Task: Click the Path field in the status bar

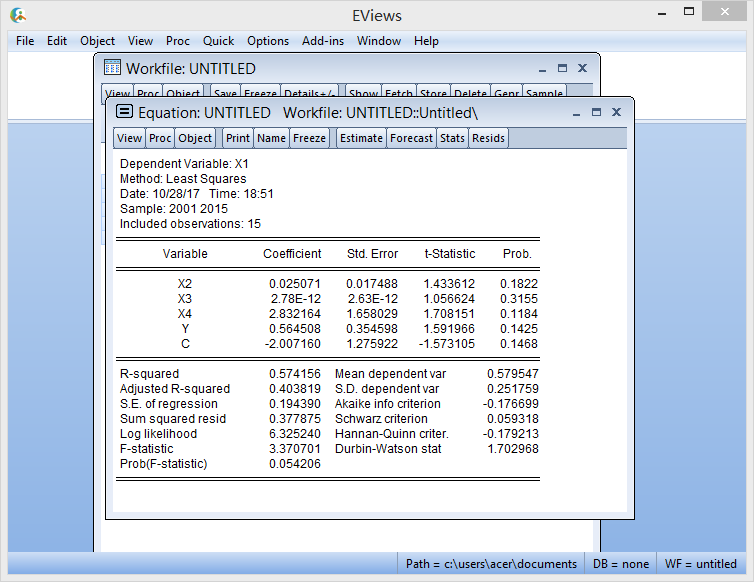Action: pyautogui.click(x=491, y=564)
